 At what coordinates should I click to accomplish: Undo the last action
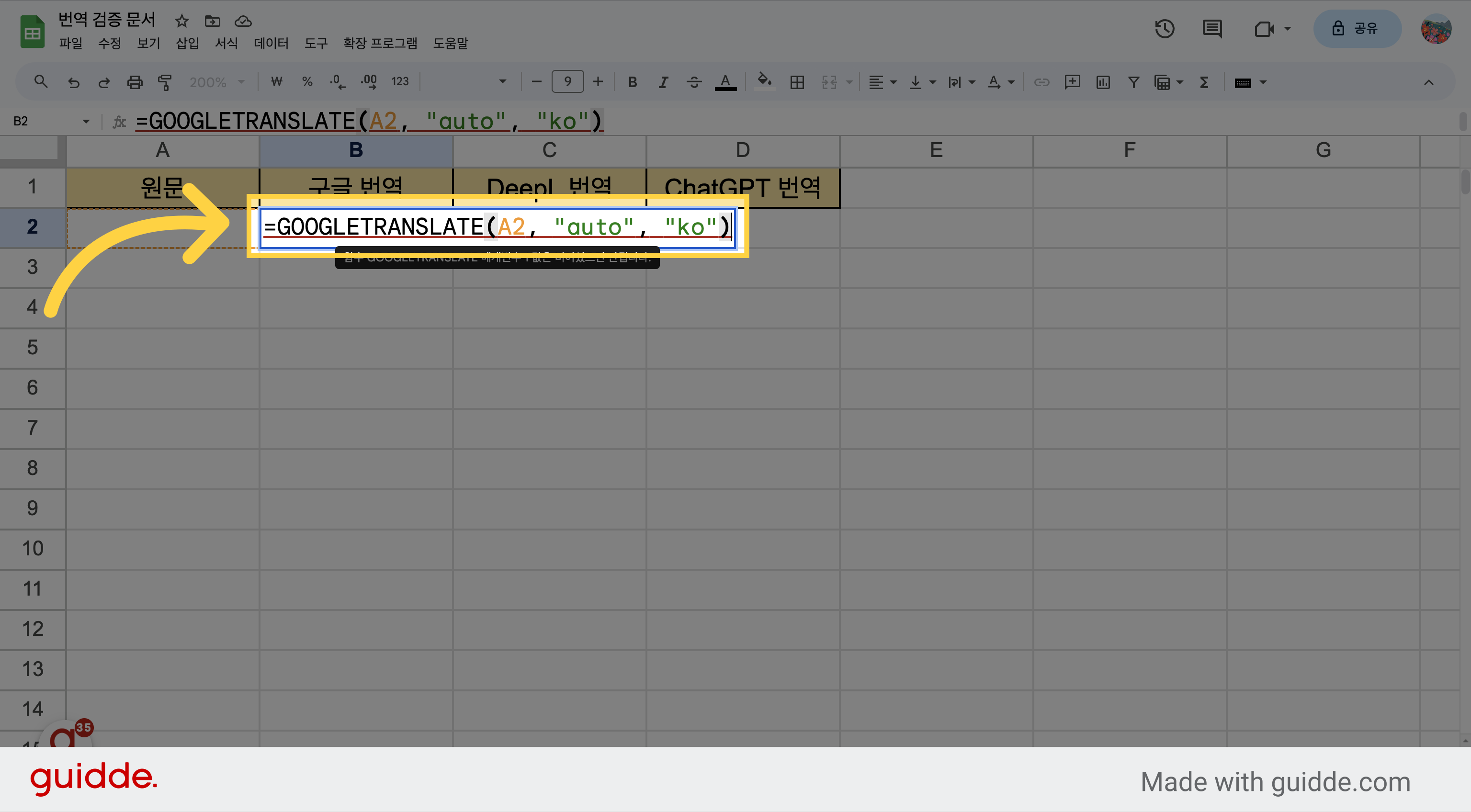coord(73,82)
